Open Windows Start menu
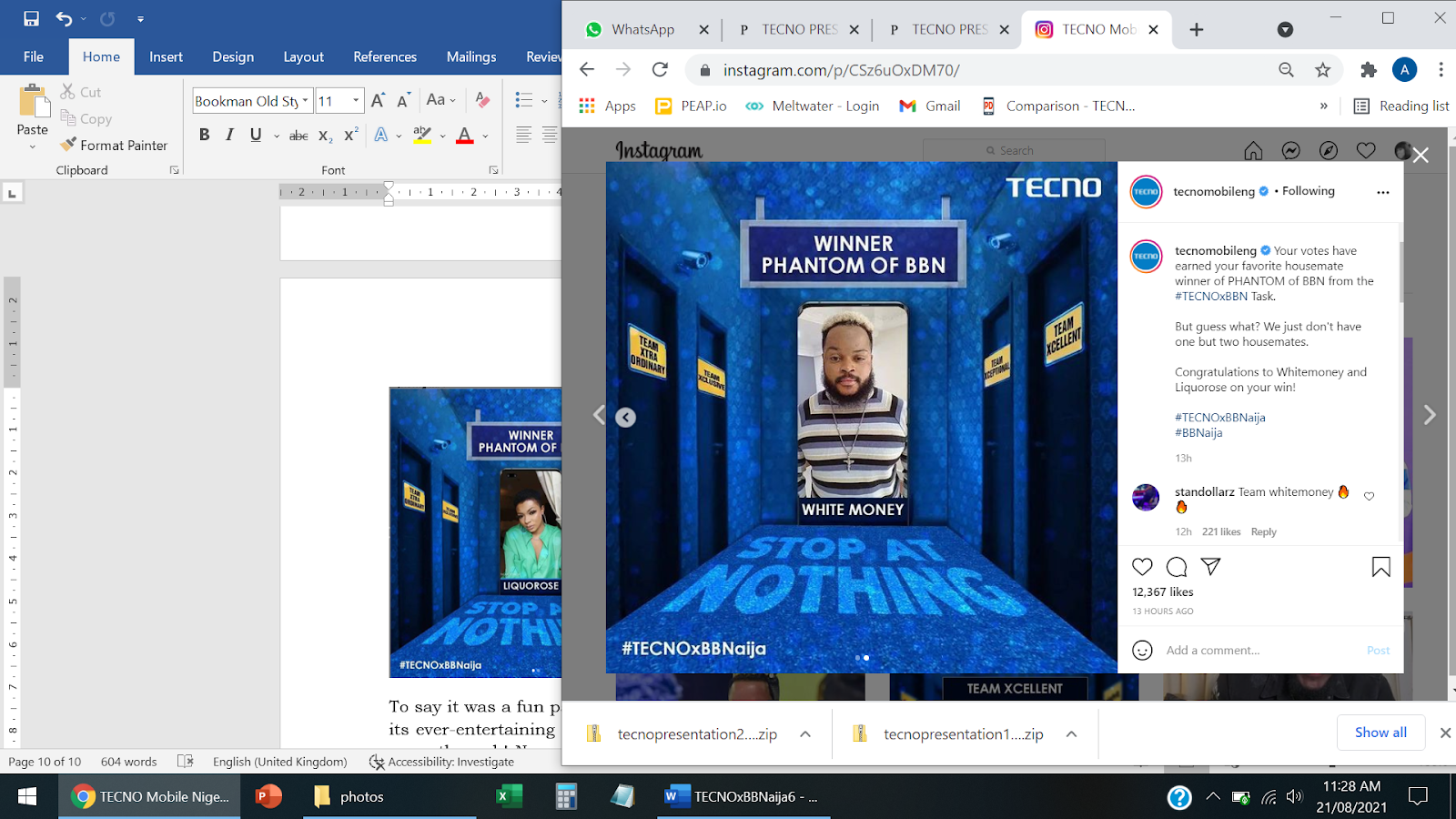1456x819 pixels. [x=27, y=796]
